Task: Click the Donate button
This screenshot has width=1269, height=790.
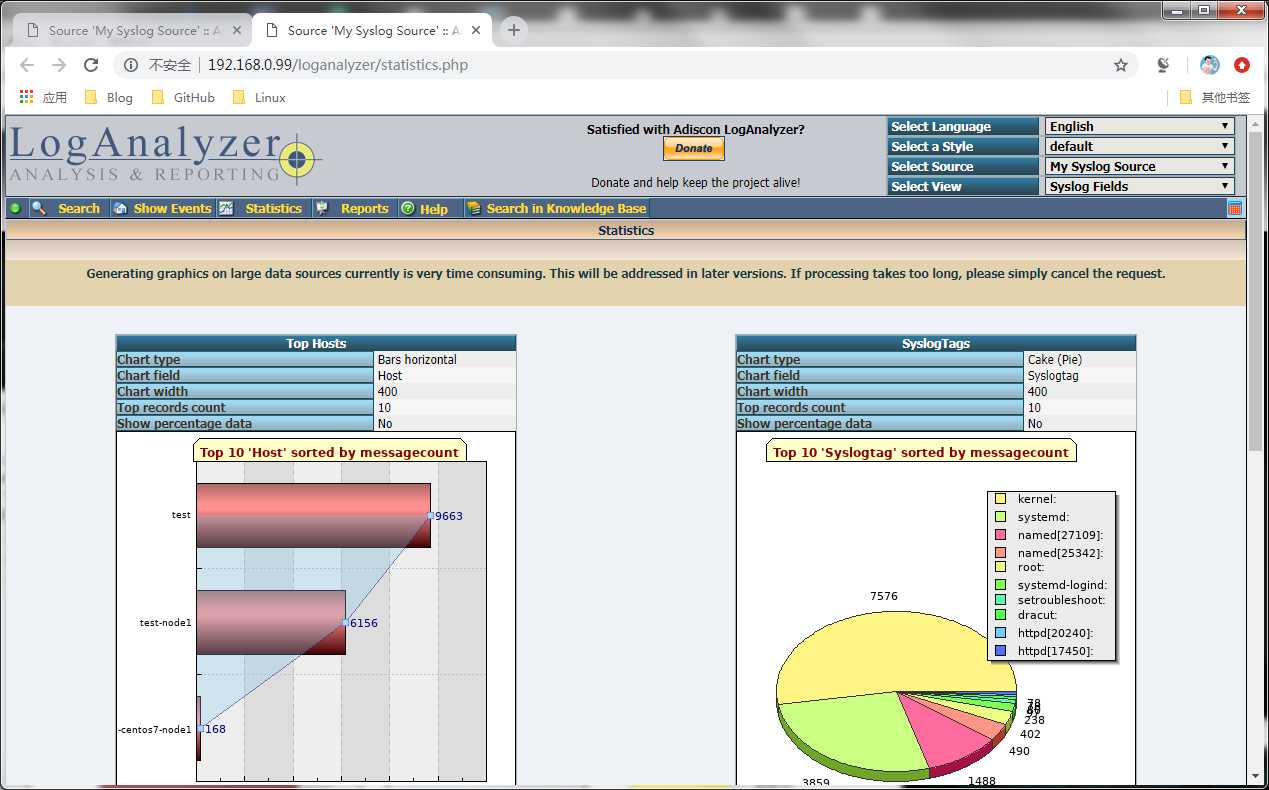Action: pyautogui.click(x=694, y=148)
